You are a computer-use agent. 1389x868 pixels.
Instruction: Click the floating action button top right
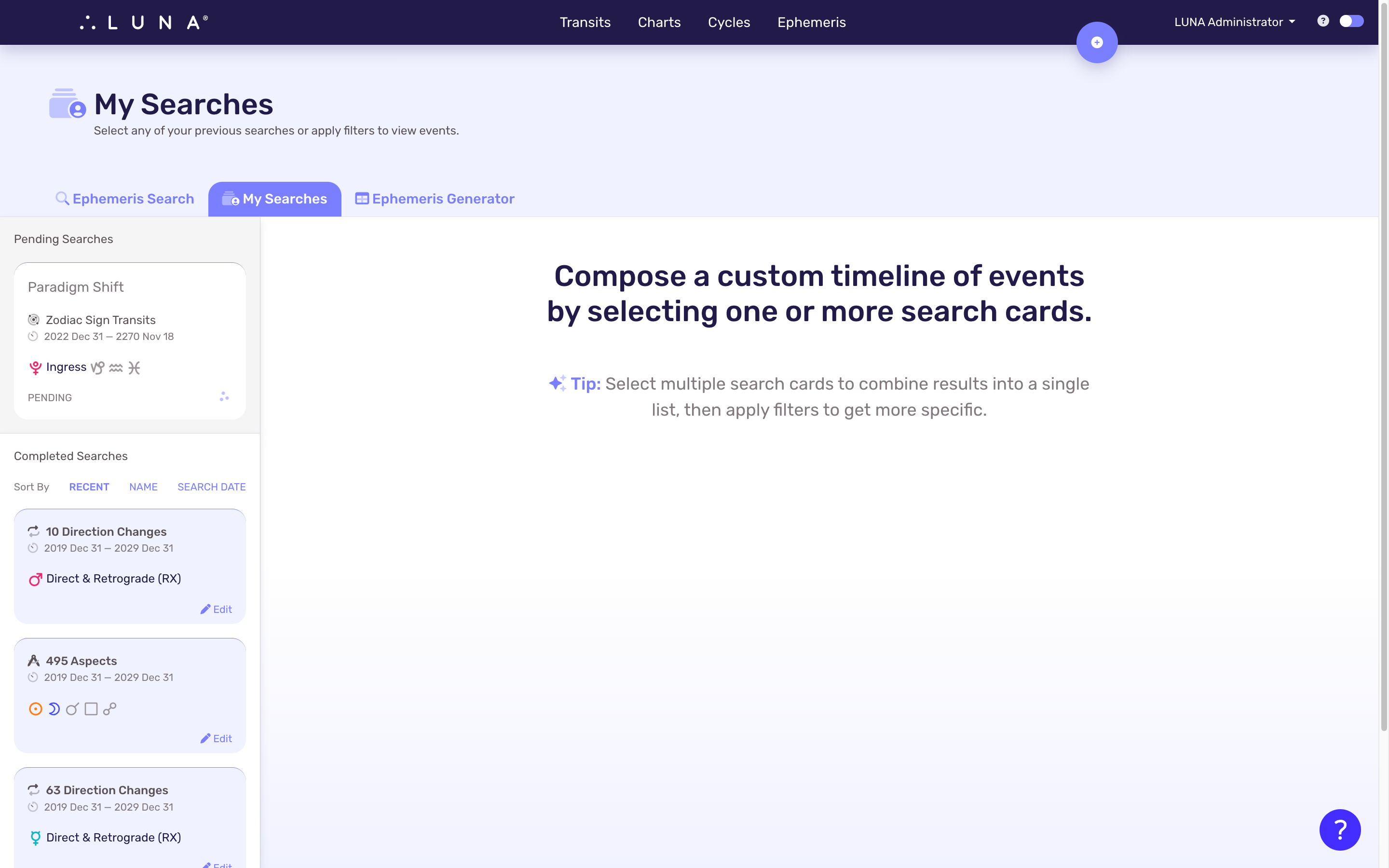tap(1097, 42)
